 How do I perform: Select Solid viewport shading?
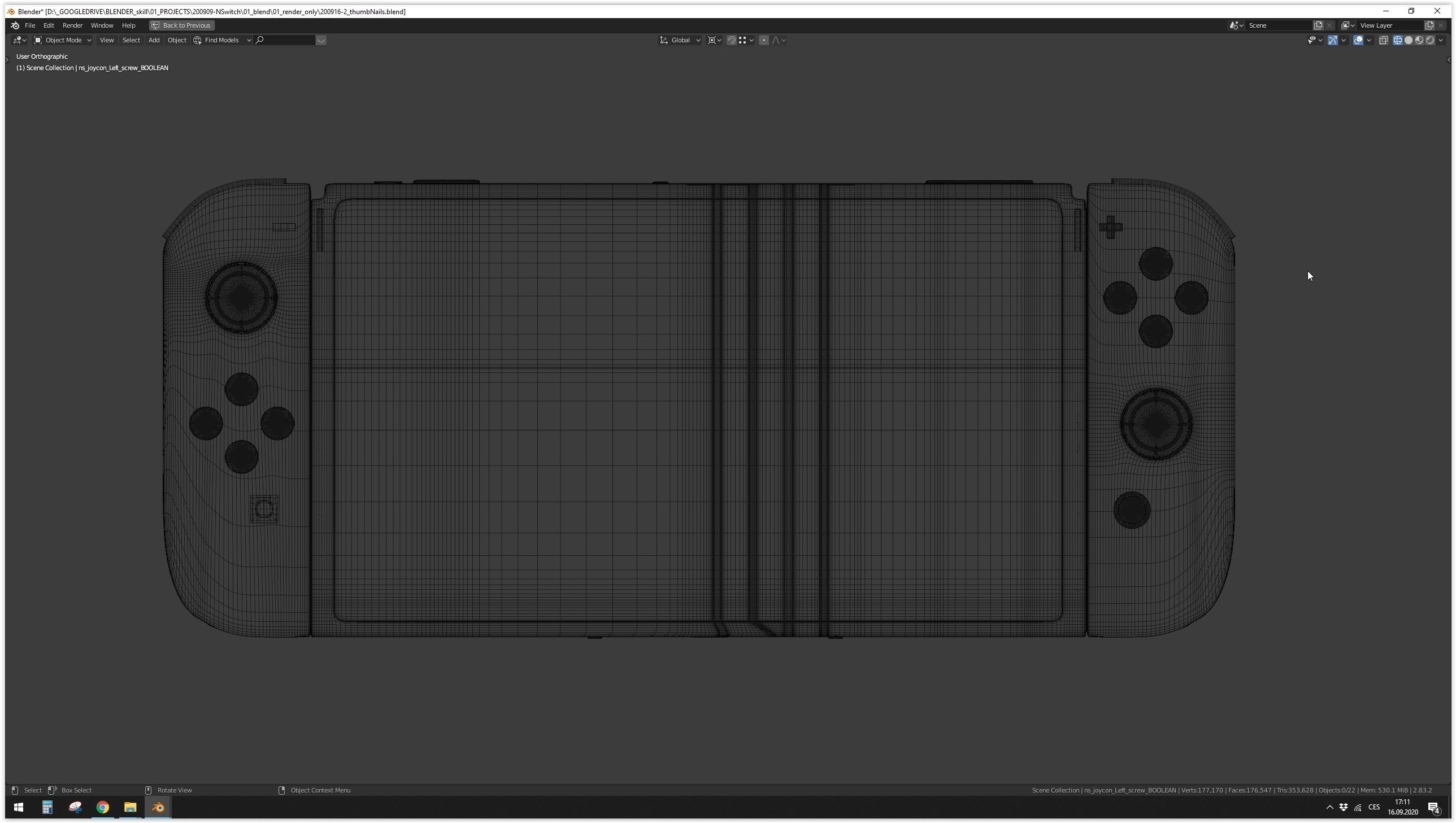tap(1409, 40)
